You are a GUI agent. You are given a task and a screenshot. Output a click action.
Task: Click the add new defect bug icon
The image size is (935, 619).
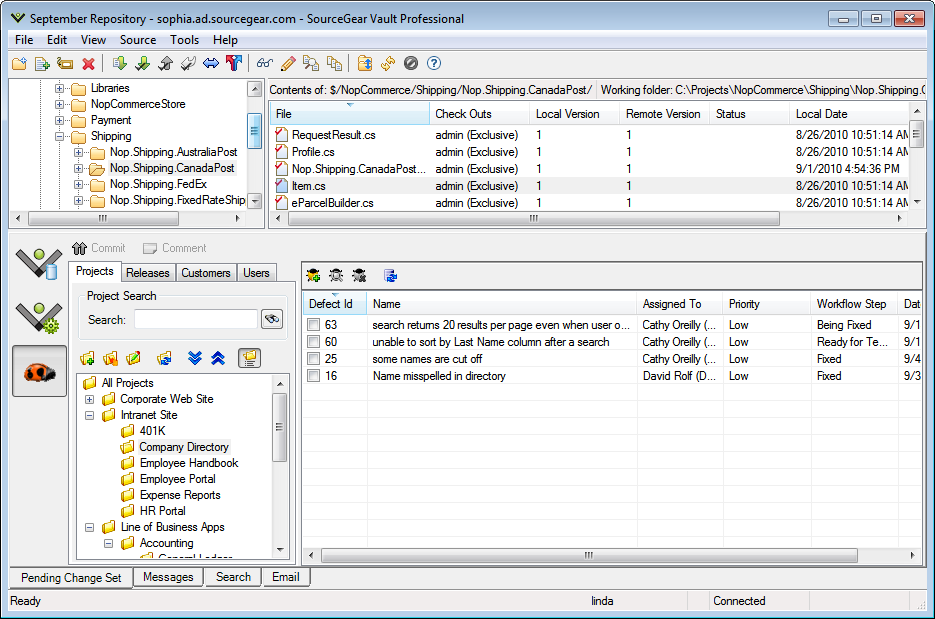tap(313, 276)
